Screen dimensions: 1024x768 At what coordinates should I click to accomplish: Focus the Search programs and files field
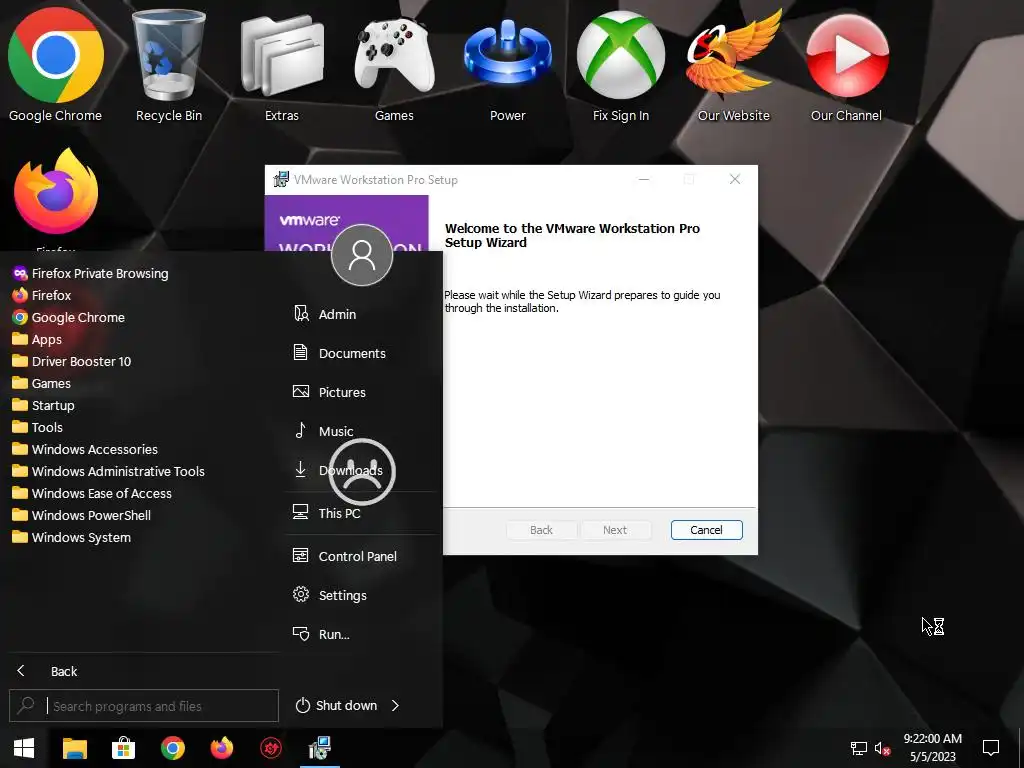click(x=144, y=706)
